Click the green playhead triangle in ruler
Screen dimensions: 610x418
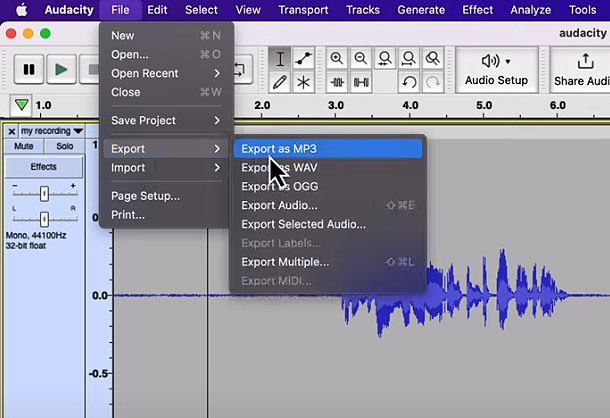pyautogui.click(x=21, y=104)
